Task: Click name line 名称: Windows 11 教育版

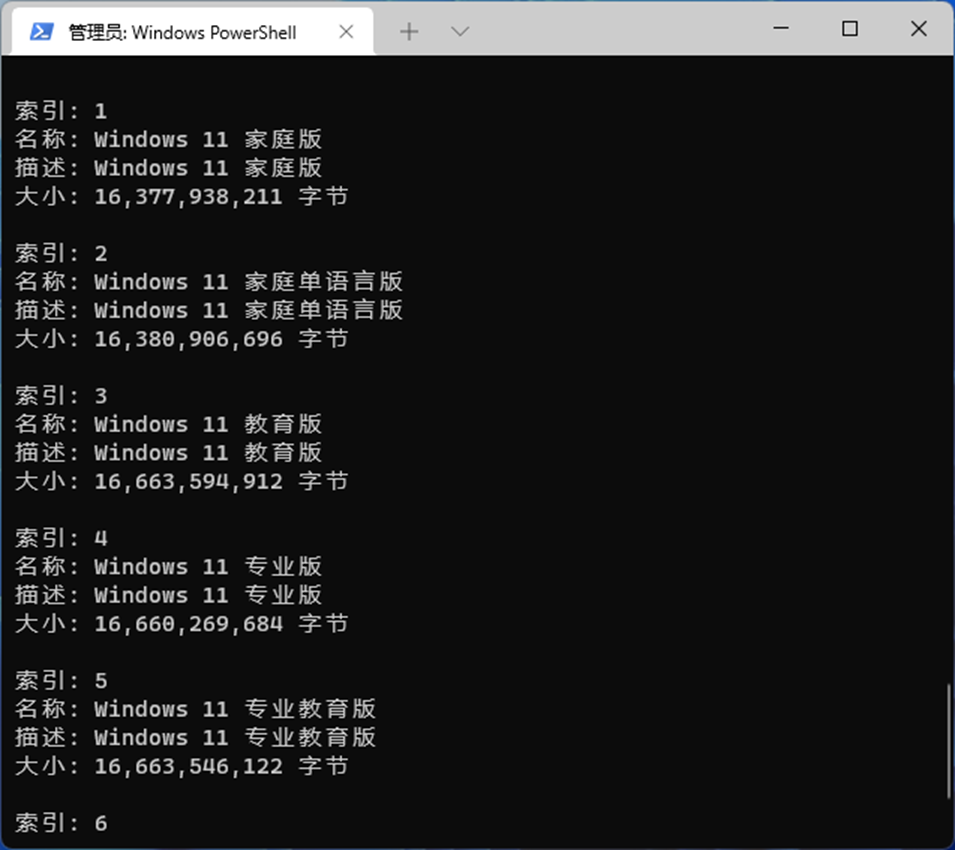Action: (168, 424)
